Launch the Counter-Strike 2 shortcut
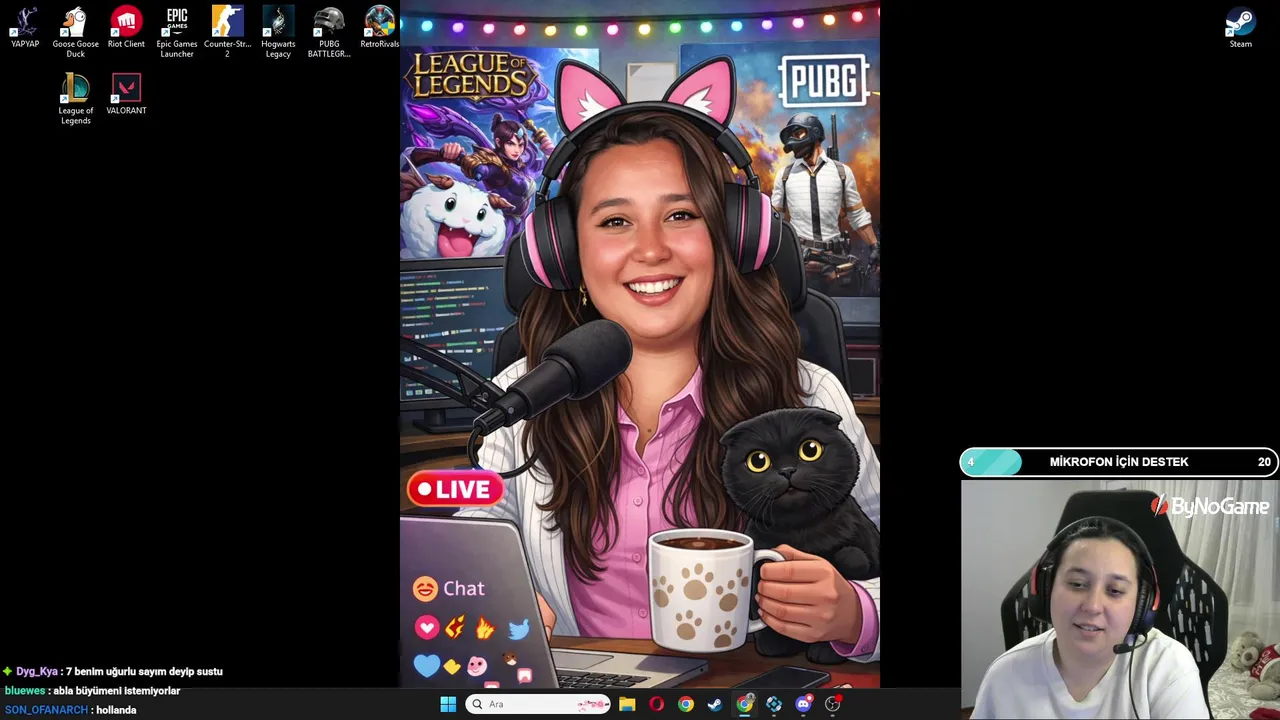 227,32
